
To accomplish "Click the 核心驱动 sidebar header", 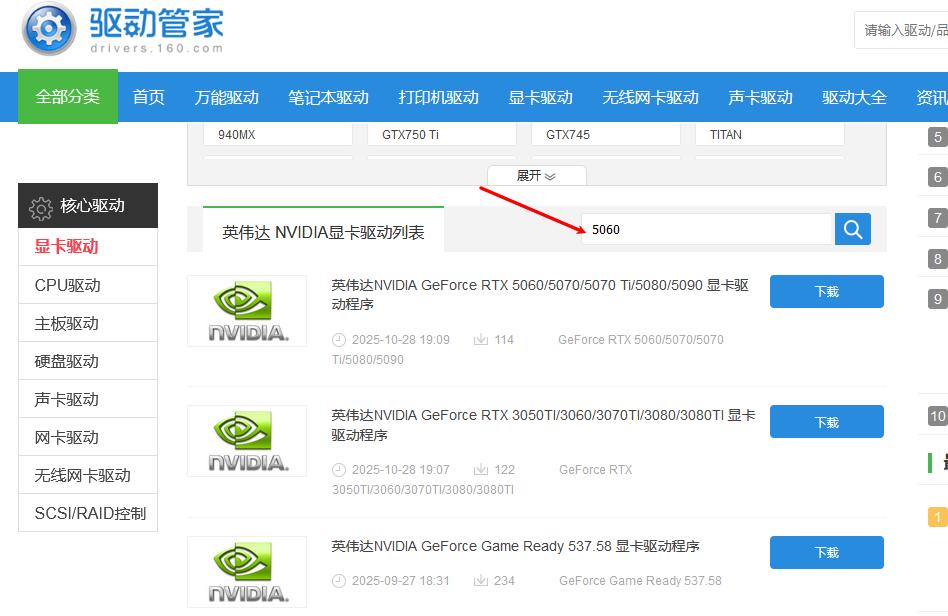I will (88, 206).
